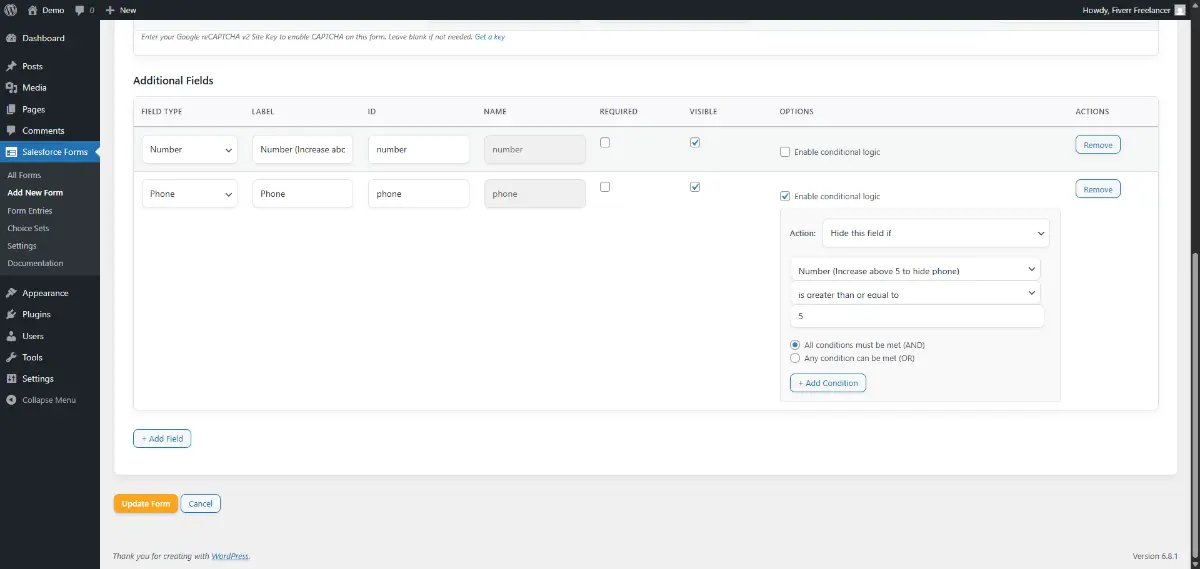Screen dimensions: 1200x569
Task: Select Any condition can be met (OR)
Action: coord(795,358)
